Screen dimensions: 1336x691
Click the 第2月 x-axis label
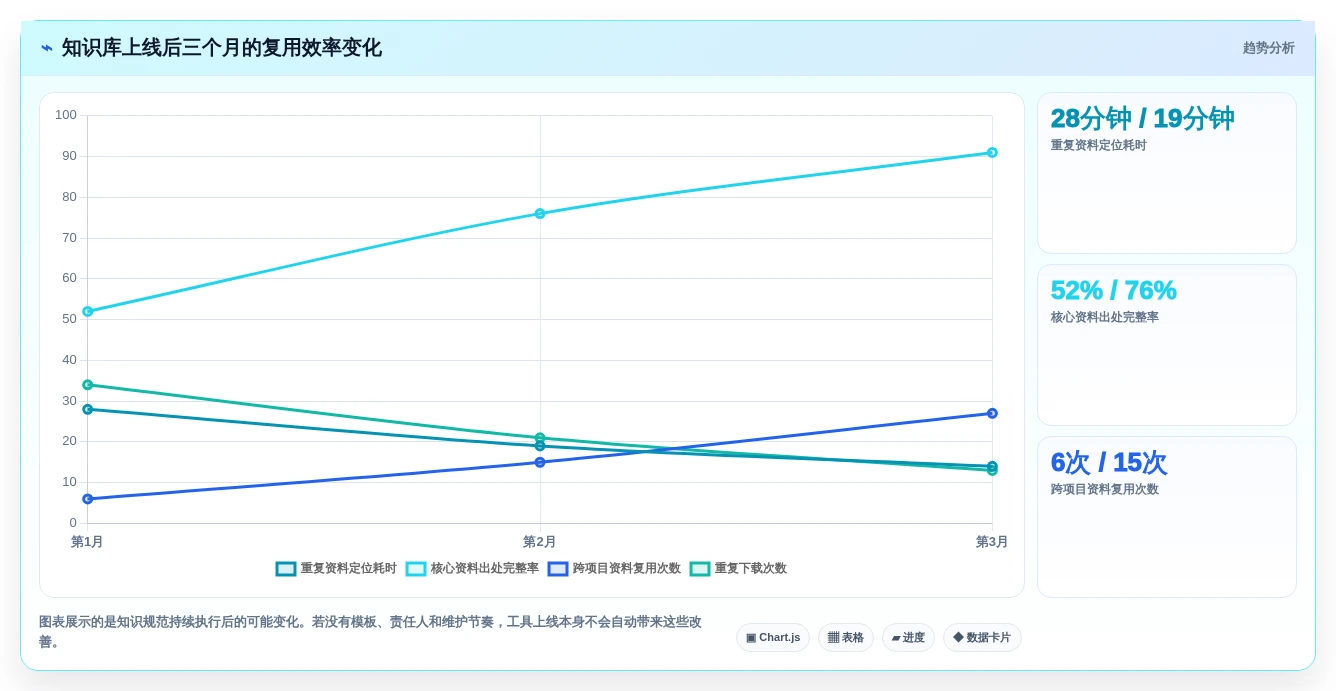point(540,542)
